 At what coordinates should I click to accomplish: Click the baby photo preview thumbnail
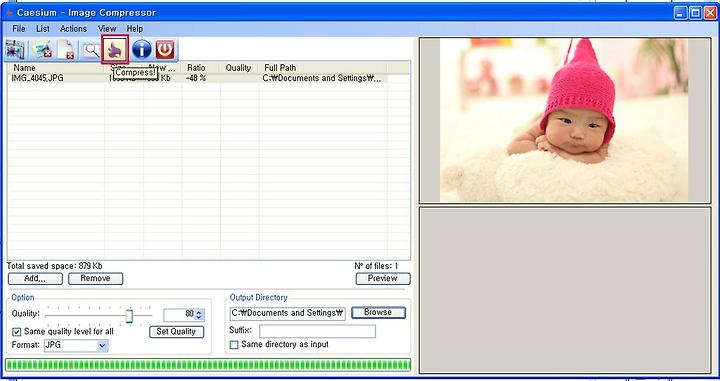(564, 120)
